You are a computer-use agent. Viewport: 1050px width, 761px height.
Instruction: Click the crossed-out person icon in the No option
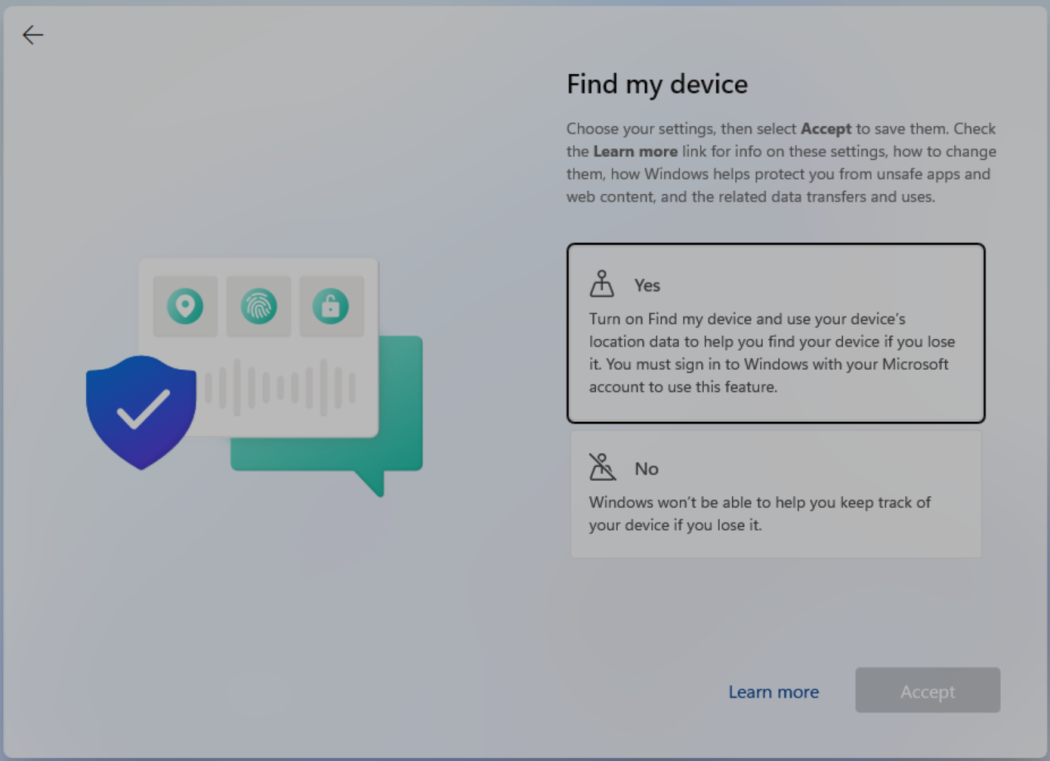pyautogui.click(x=602, y=466)
